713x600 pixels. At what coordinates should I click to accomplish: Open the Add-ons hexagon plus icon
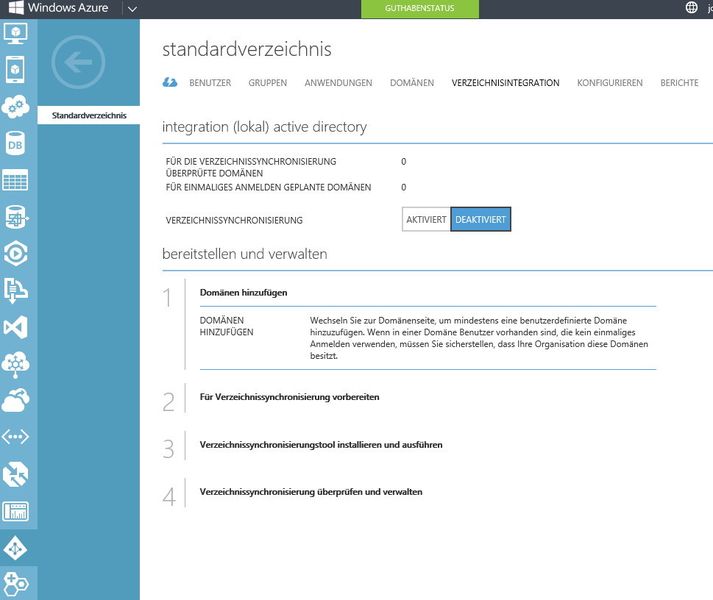(x=15, y=584)
